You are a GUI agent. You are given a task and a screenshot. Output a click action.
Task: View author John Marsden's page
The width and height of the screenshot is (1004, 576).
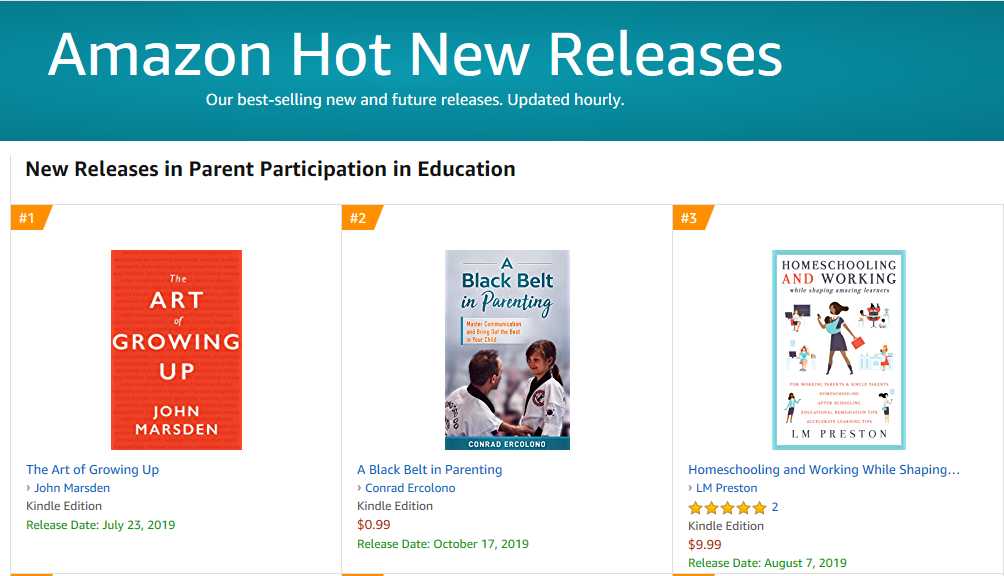[72, 488]
